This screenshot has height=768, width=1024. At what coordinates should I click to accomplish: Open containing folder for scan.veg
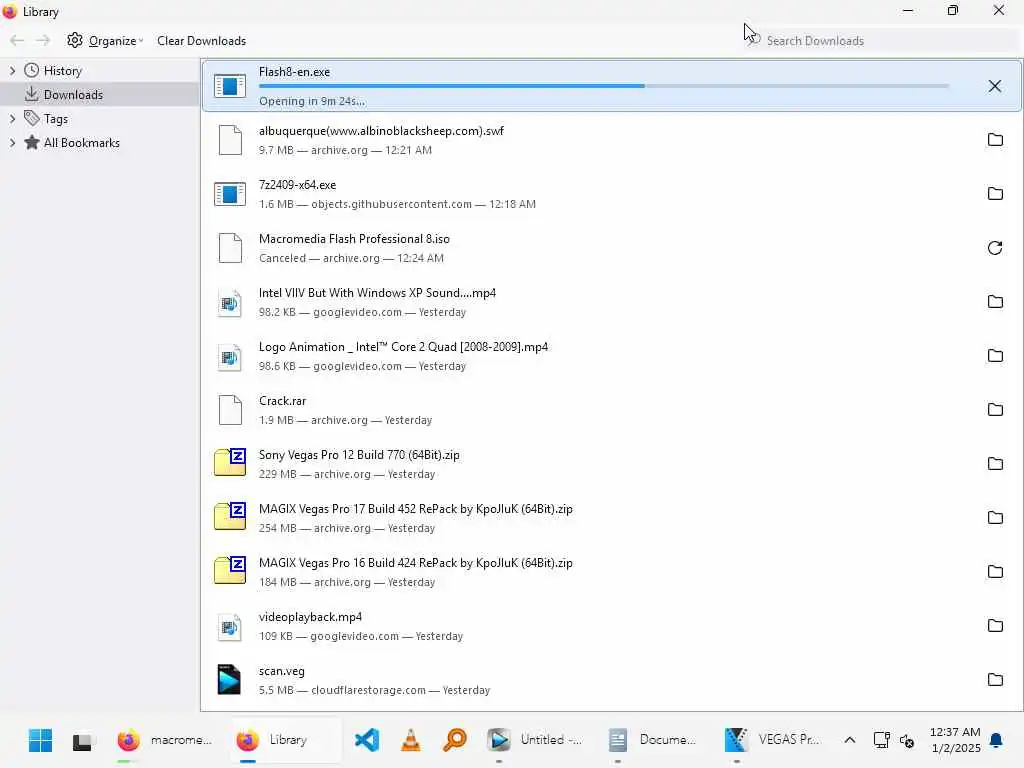point(995,680)
